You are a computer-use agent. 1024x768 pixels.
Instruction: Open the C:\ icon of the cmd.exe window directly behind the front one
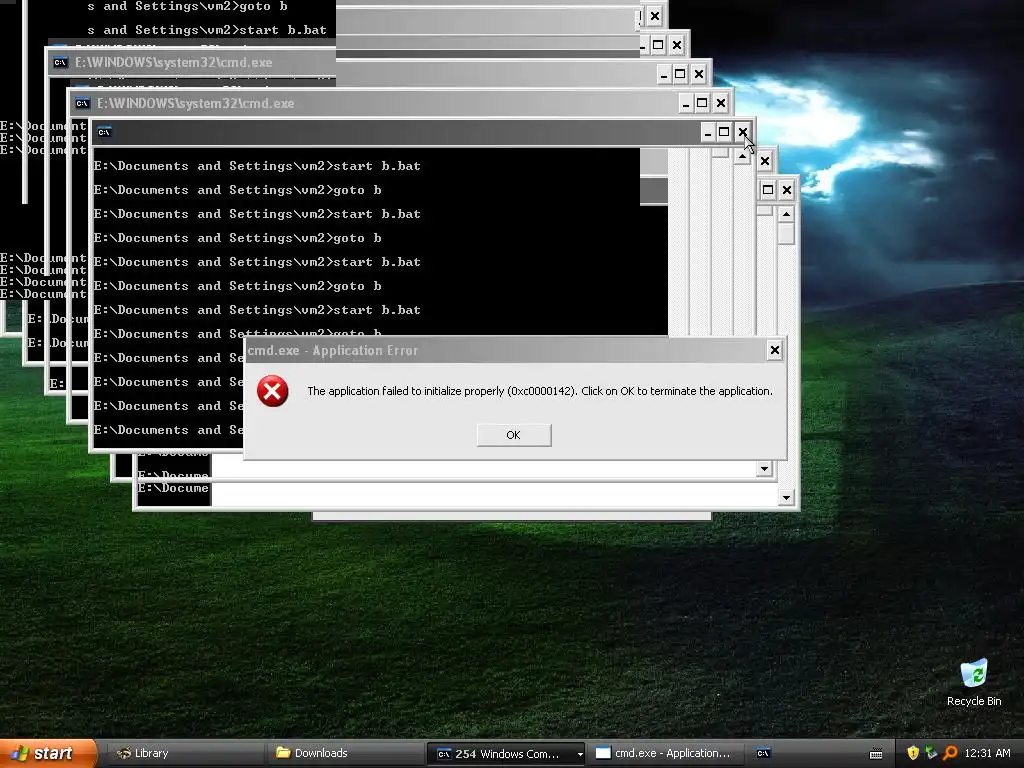pyautogui.click(x=82, y=103)
